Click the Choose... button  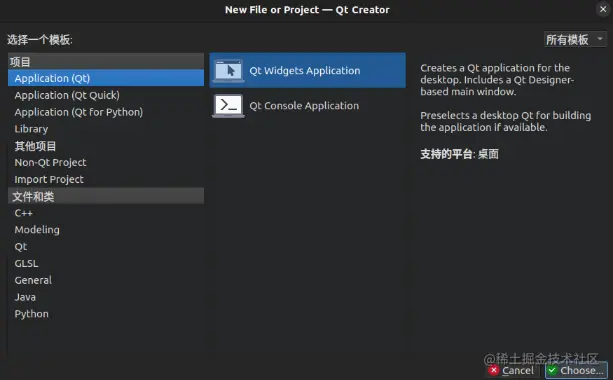point(576,370)
